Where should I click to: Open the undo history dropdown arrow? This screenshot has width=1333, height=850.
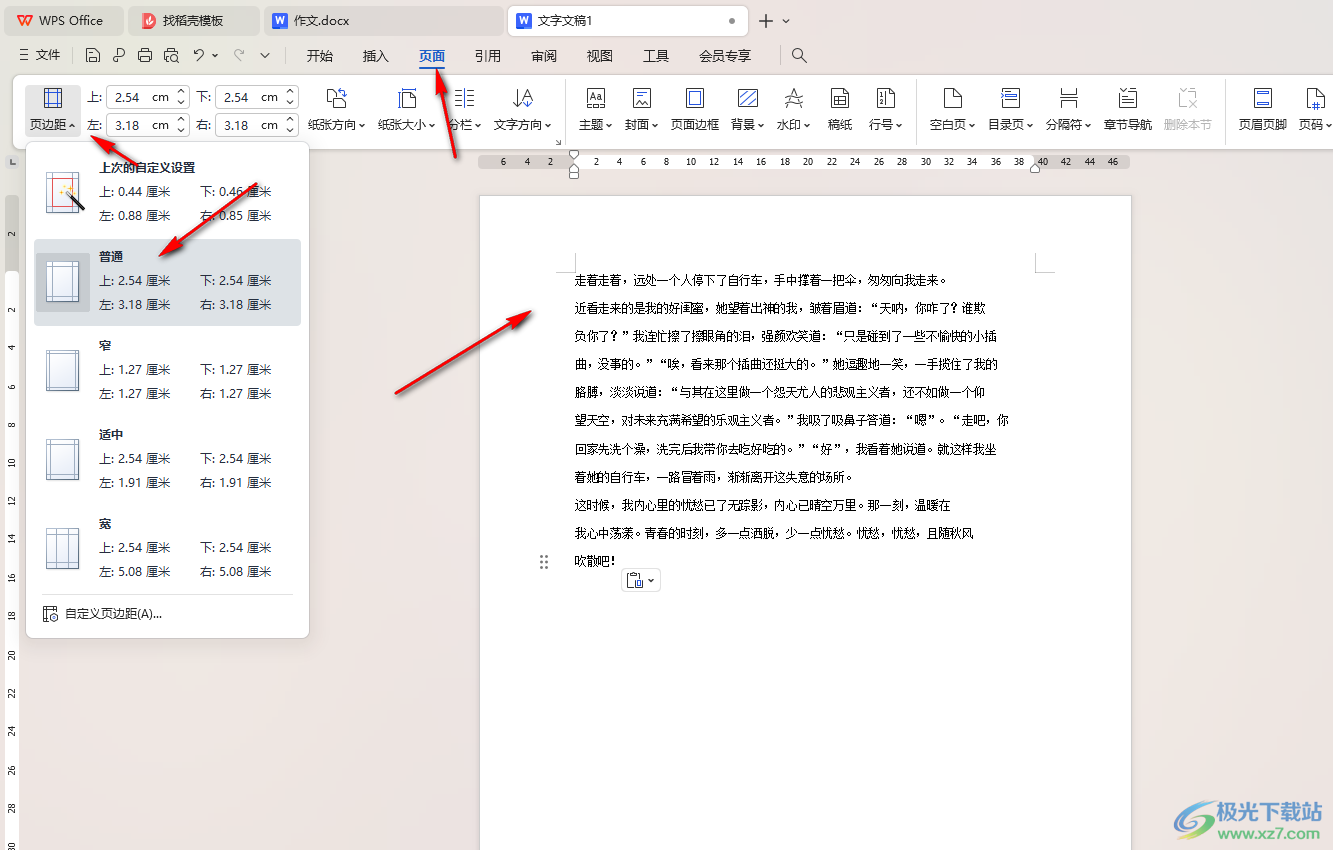pyautogui.click(x=215, y=56)
